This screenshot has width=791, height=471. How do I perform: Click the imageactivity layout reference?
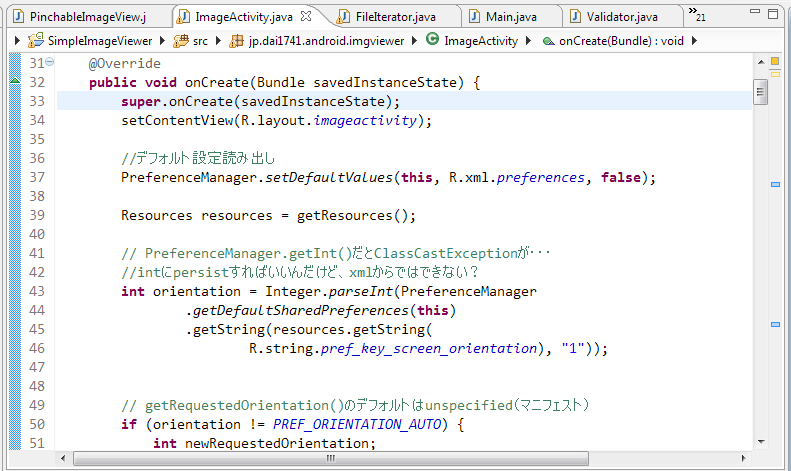point(365,121)
